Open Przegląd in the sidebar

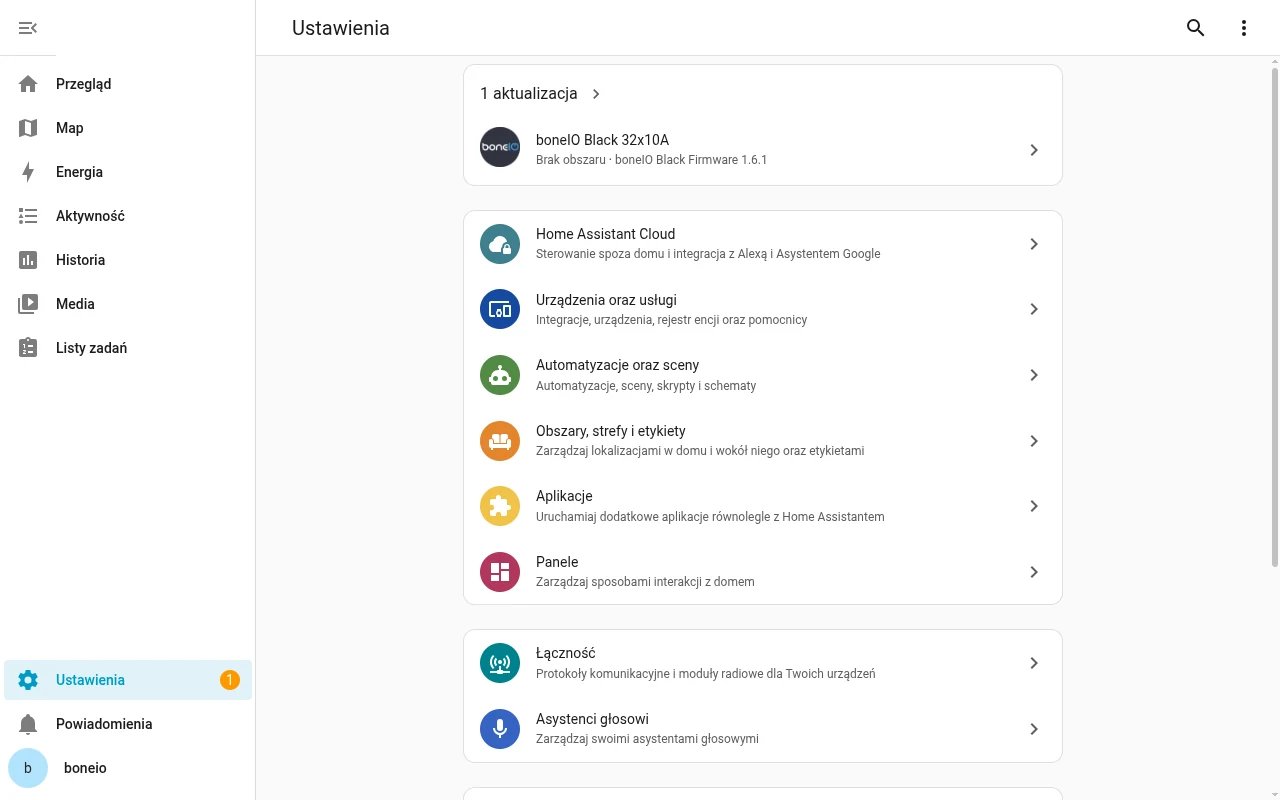[128, 84]
